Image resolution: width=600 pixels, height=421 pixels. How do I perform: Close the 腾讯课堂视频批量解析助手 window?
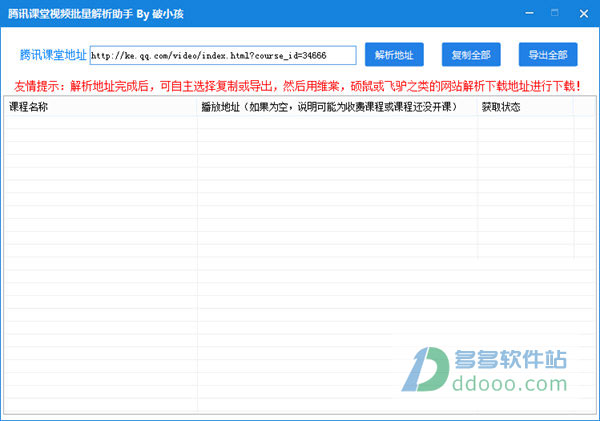[x=584, y=13]
